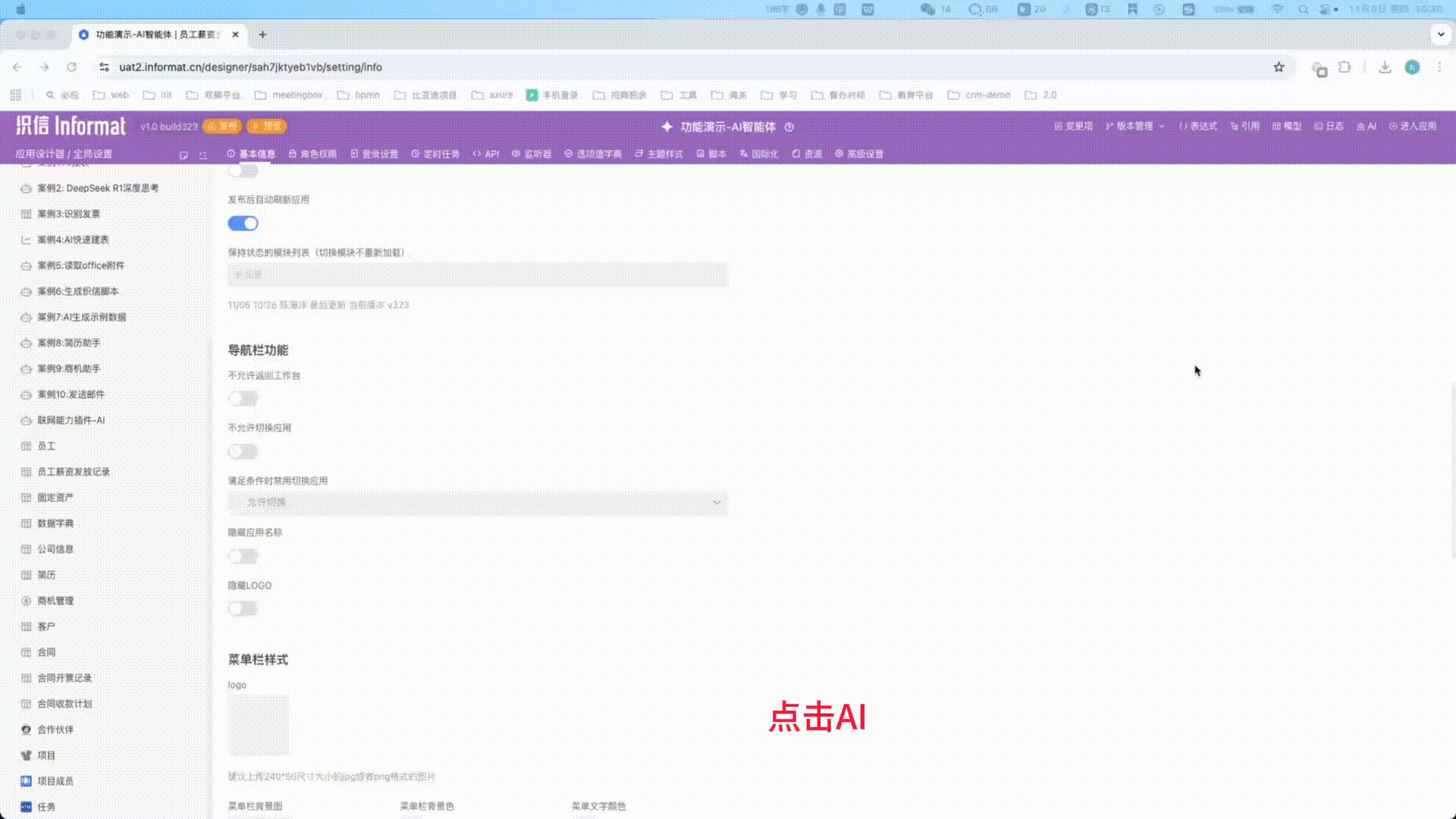Click 进入应用 in the header
Viewport: 1456px width, 819px height.
[1414, 127]
